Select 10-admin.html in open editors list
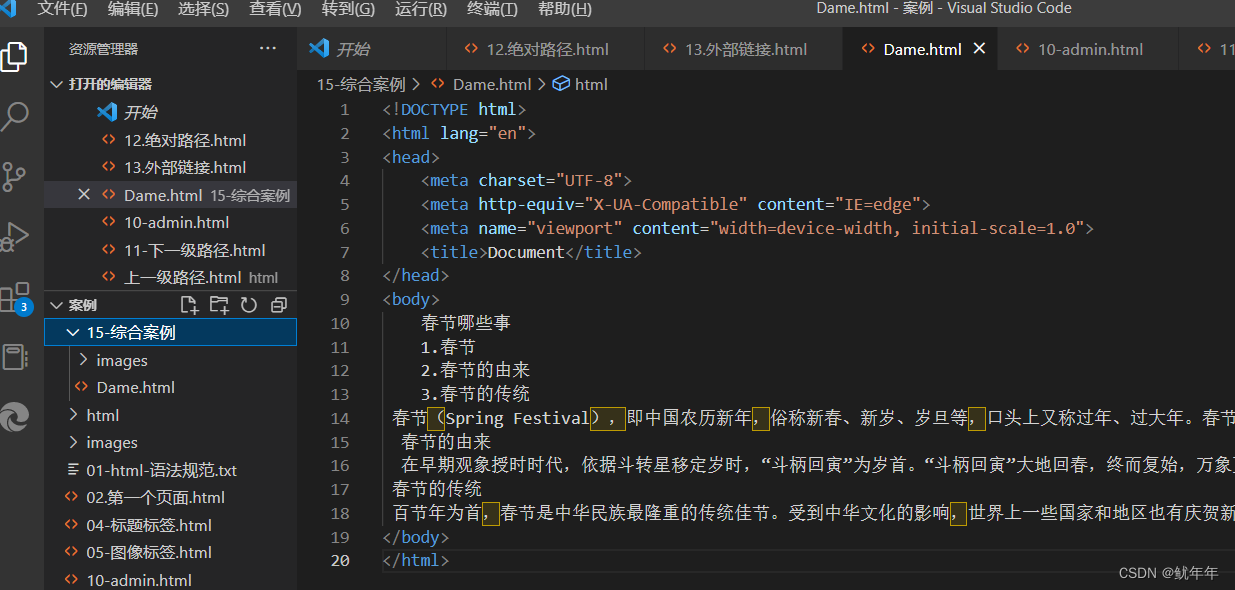This screenshot has width=1235, height=590. point(171,222)
